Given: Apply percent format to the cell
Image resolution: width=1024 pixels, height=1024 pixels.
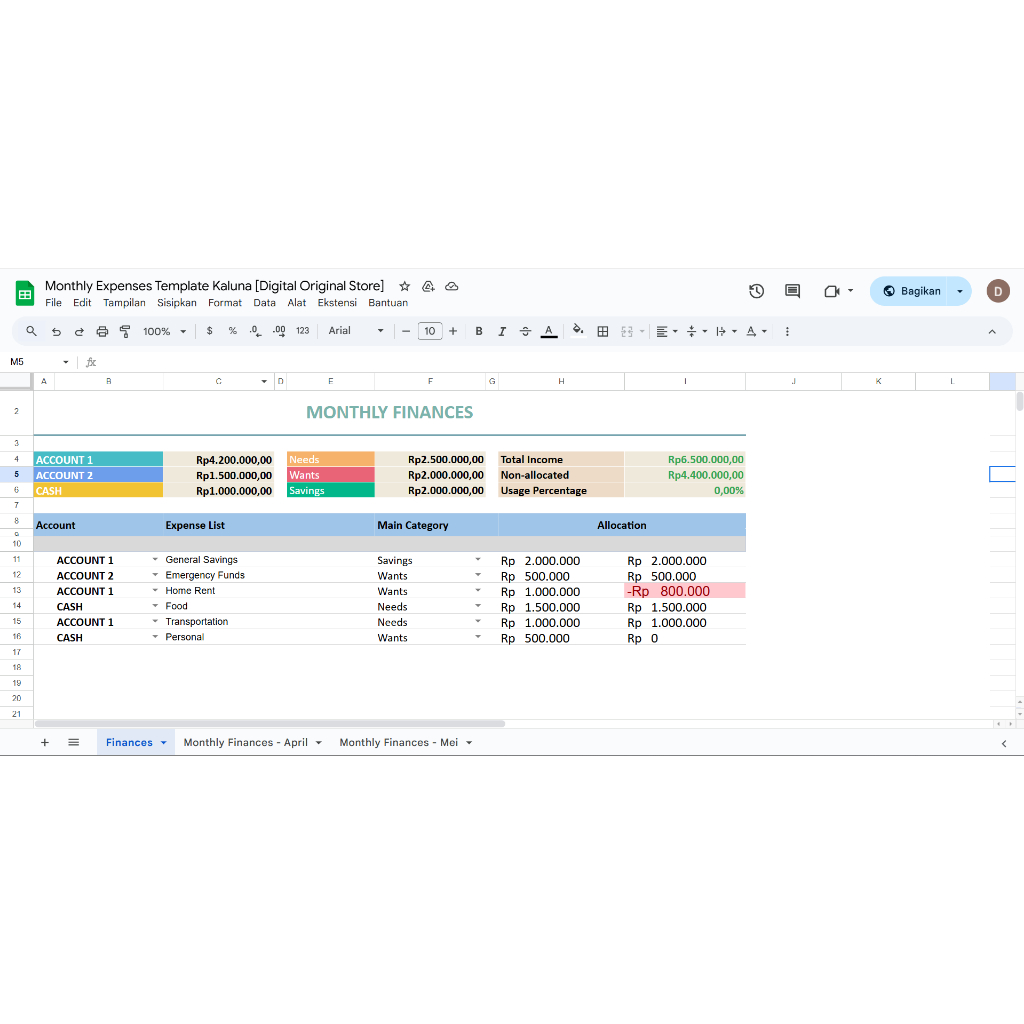Looking at the screenshot, I should point(231,331).
